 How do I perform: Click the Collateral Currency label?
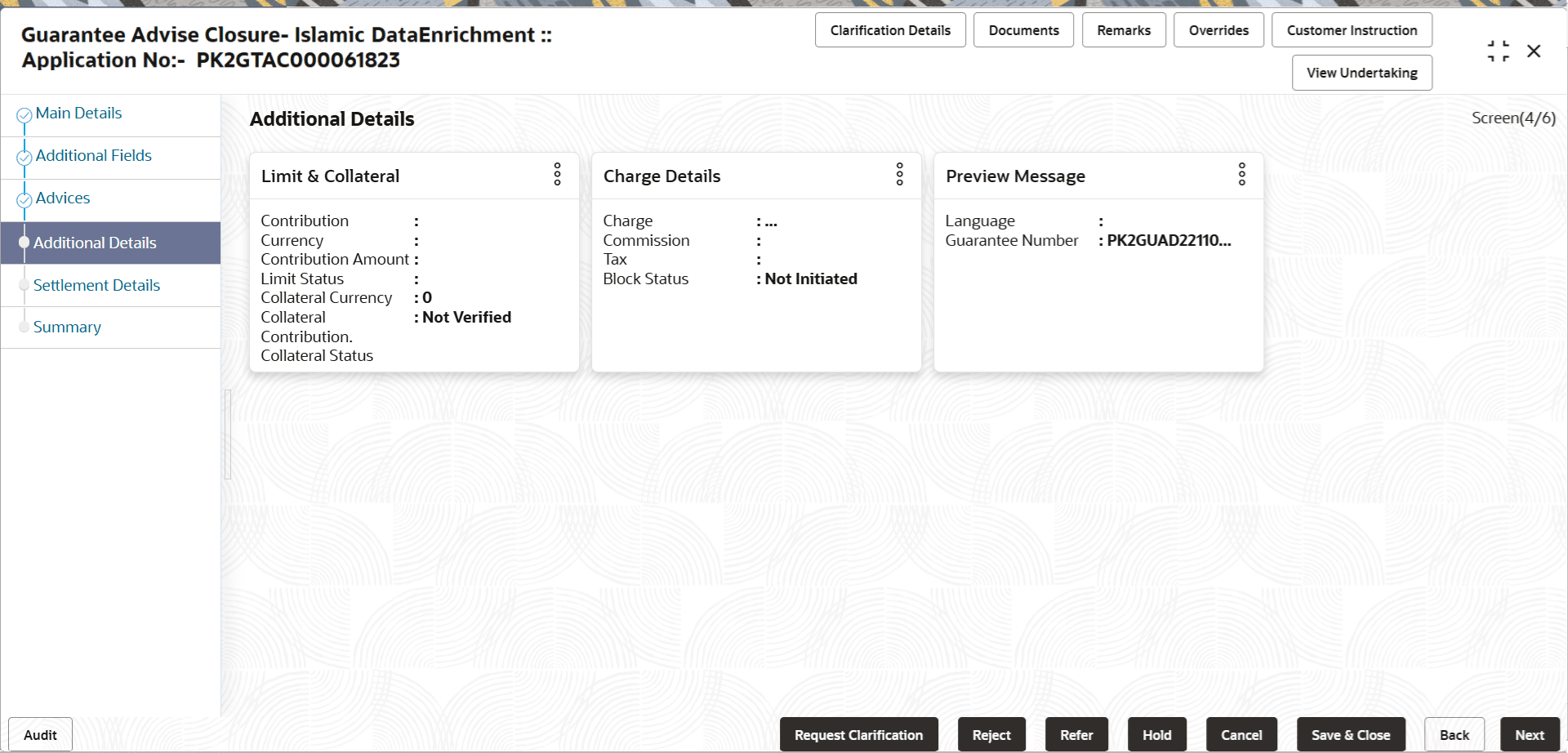[x=327, y=298]
